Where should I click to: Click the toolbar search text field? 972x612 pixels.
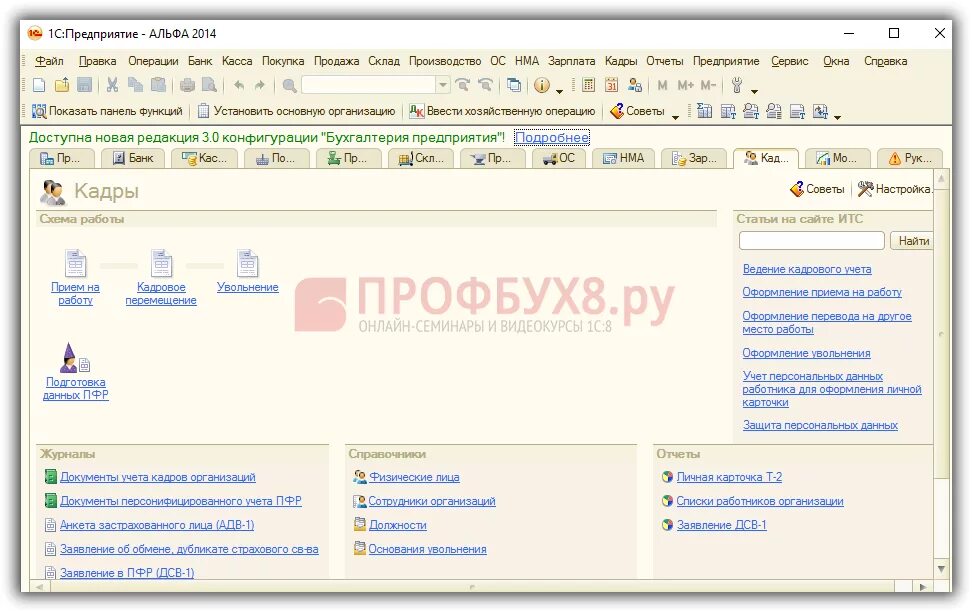point(369,85)
